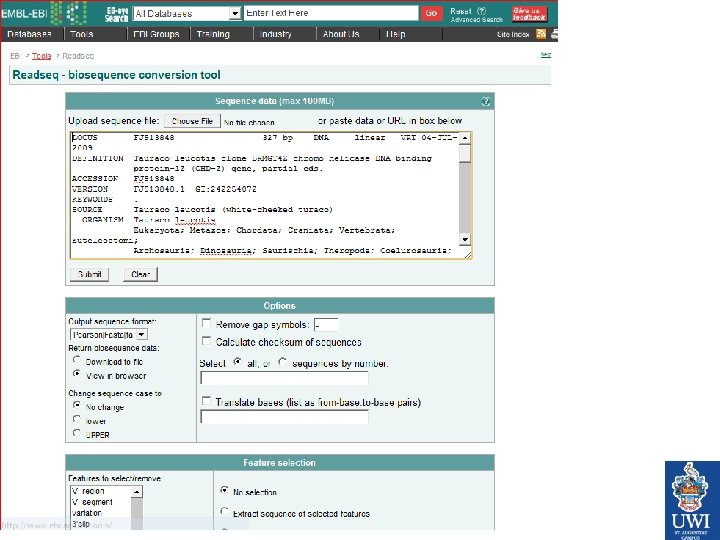Click the Enter Text Here search field

click(331, 13)
